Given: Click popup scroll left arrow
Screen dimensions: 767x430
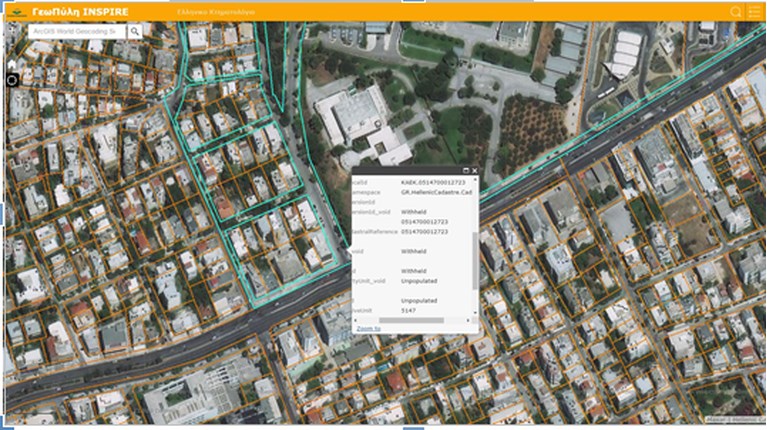Looking at the screenshot, I should coord(354,321).
